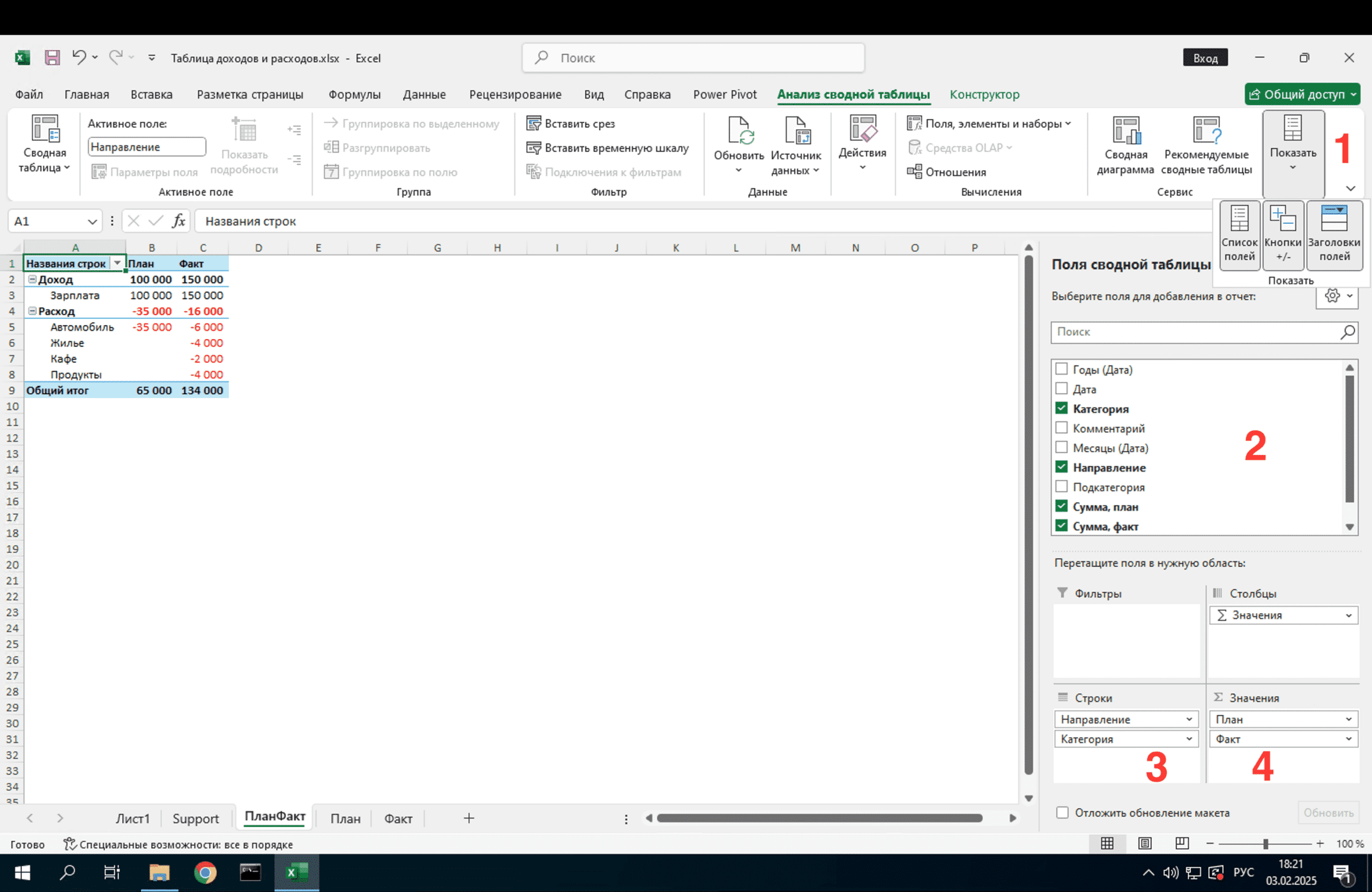Screen dimensions: 1372x892
Task: Open Windows taskbar search icon
Action: pos(68,873)
